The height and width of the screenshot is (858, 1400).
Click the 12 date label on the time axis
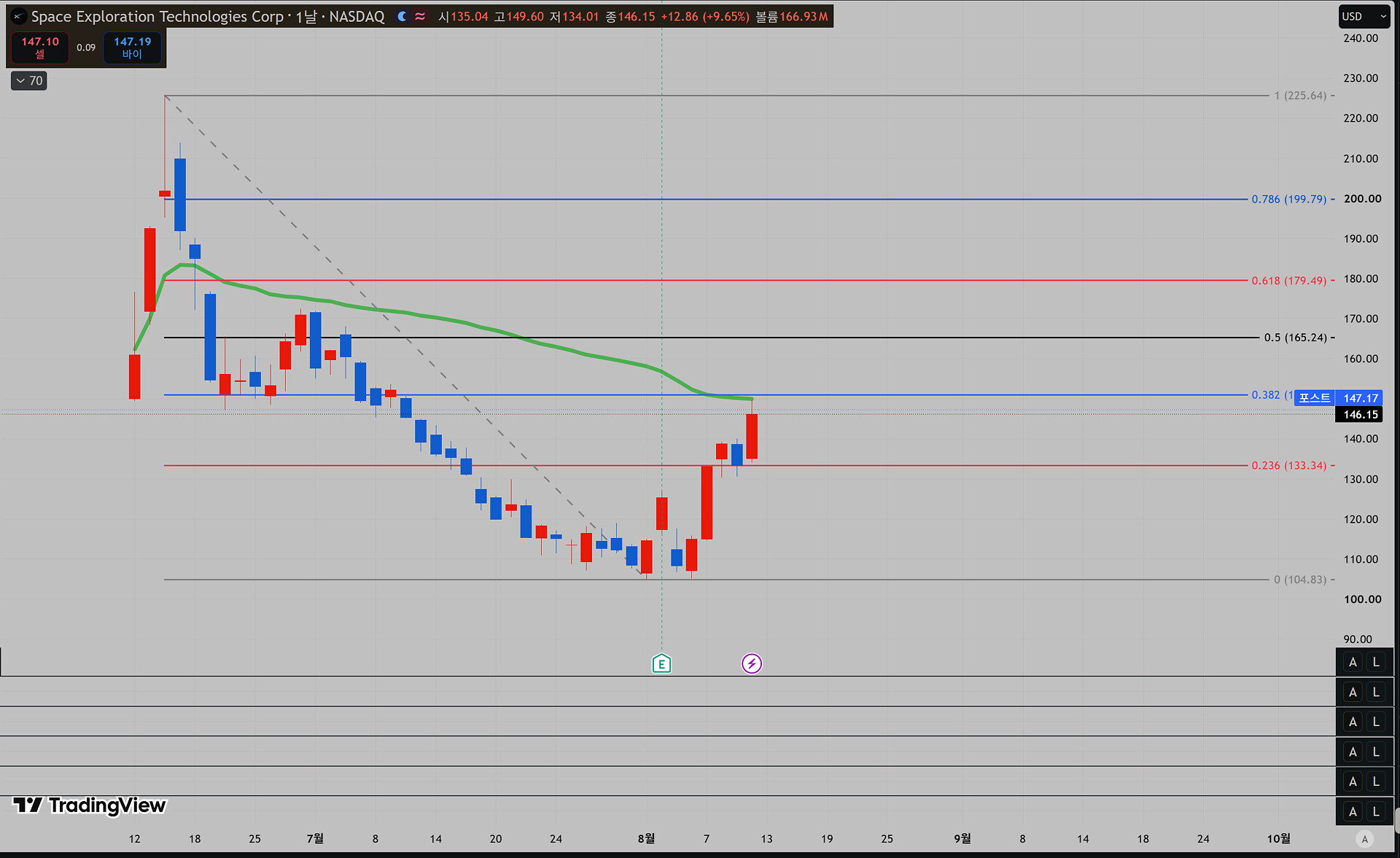[x=134, y=839]
